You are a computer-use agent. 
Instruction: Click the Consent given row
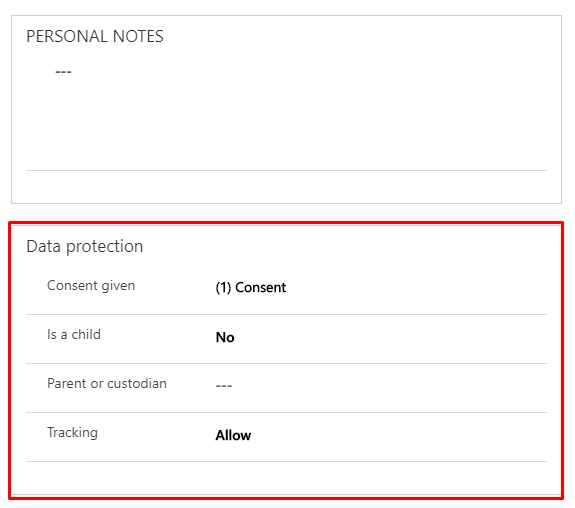pyautogui.click(x=286, y=288)
